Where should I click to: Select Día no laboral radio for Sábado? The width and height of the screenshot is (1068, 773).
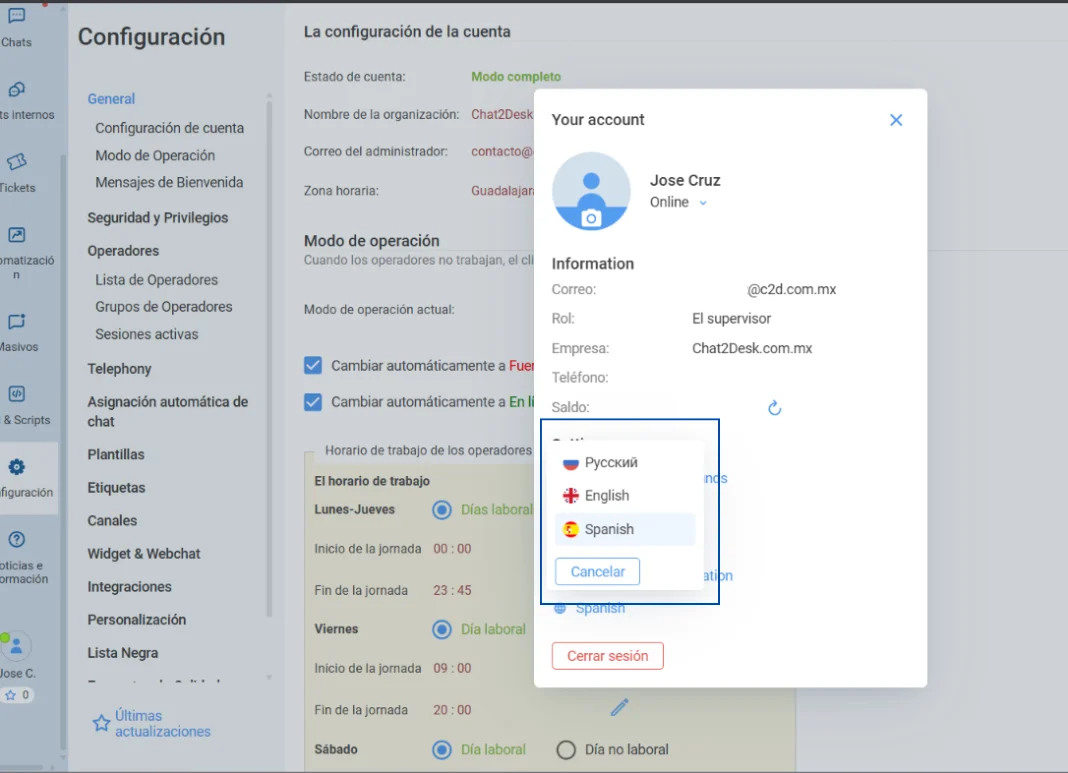tap(565, 750)
